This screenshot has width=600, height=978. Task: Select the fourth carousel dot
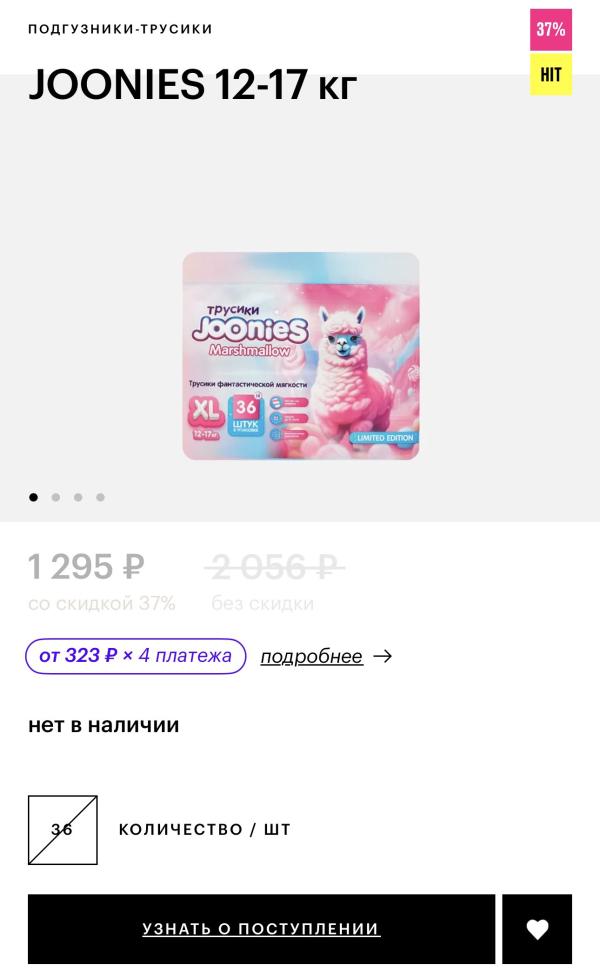click(x=100, y=497)
